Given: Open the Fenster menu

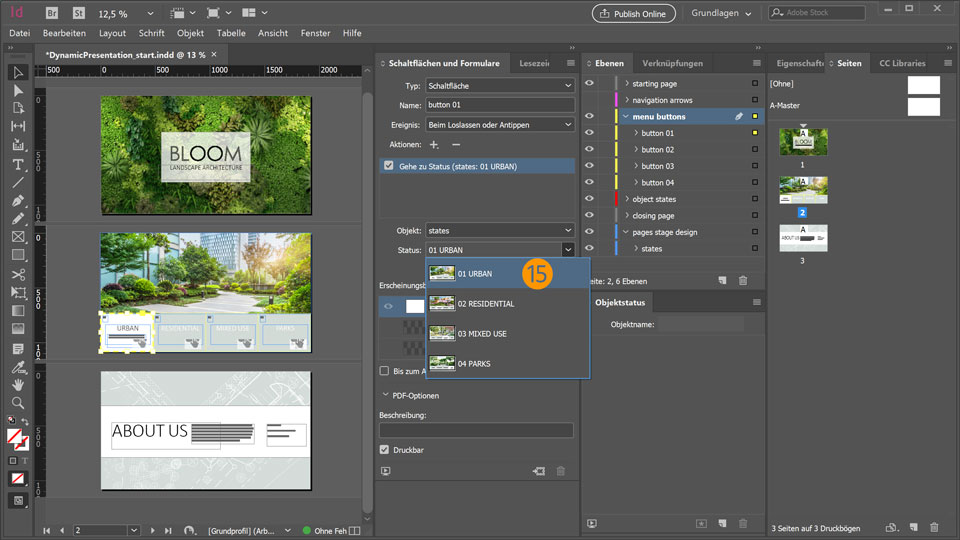Looking at the screenshot, I should pyautogui.click(x=315, y=33).
